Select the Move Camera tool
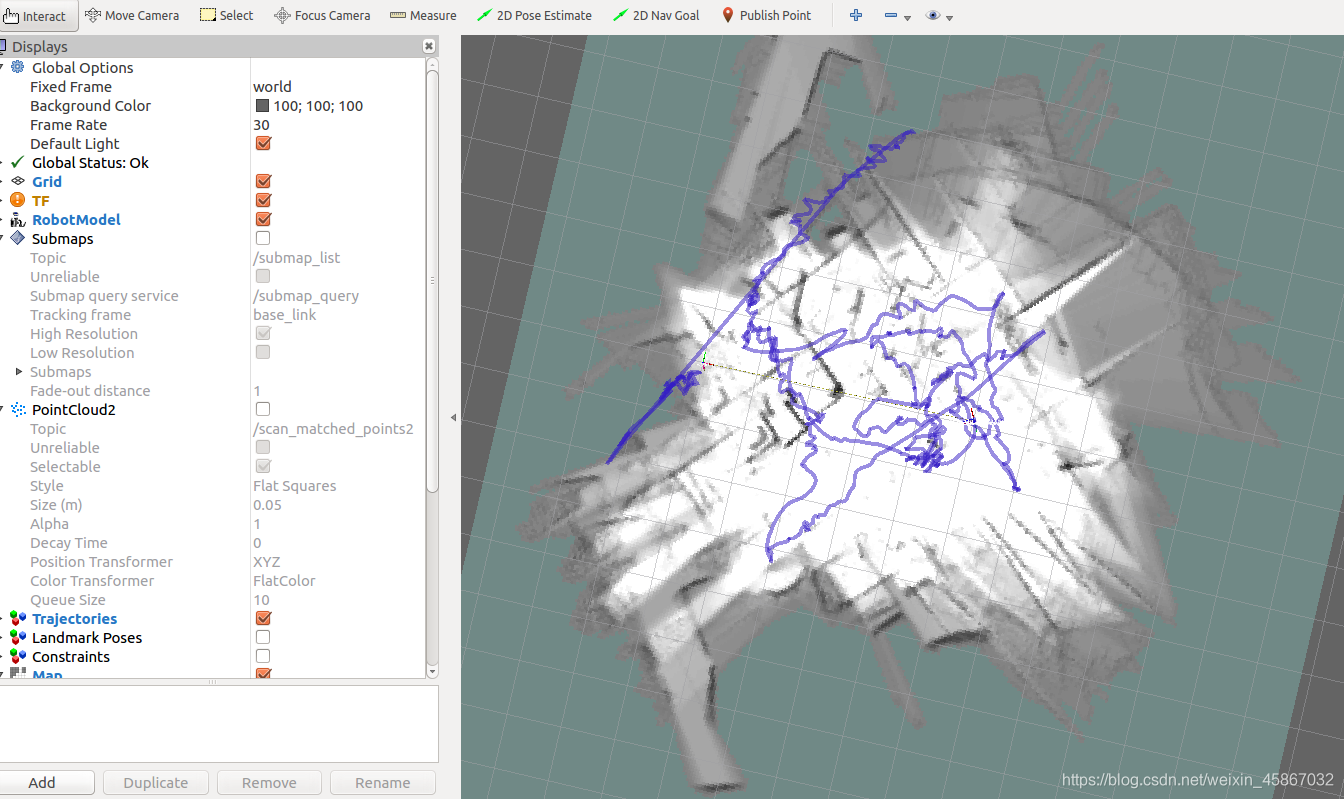 coord(132,15)
